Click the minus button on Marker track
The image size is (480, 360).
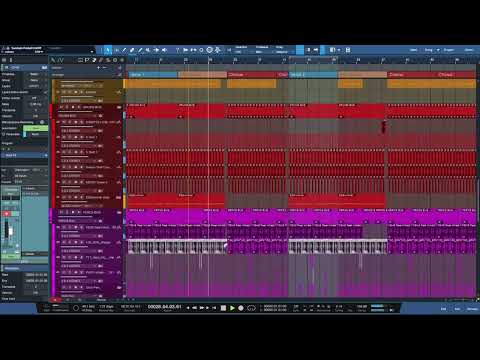(x=105, y=68)
